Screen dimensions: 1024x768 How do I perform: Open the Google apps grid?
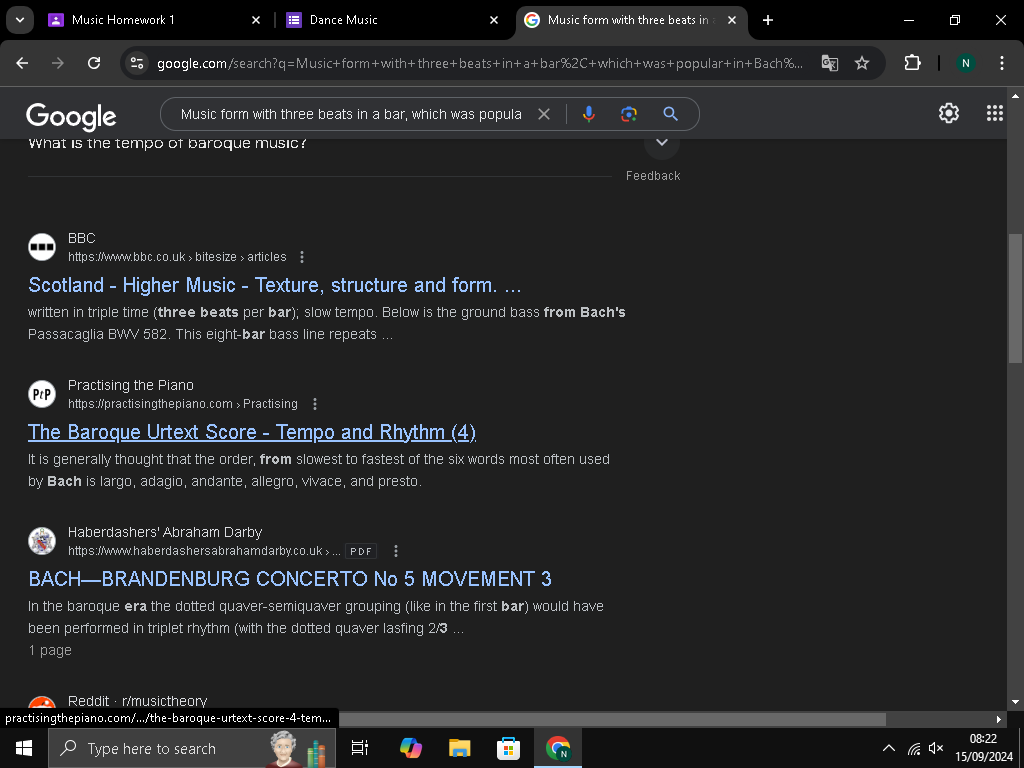pyautogui.click(x=995, y=113)
